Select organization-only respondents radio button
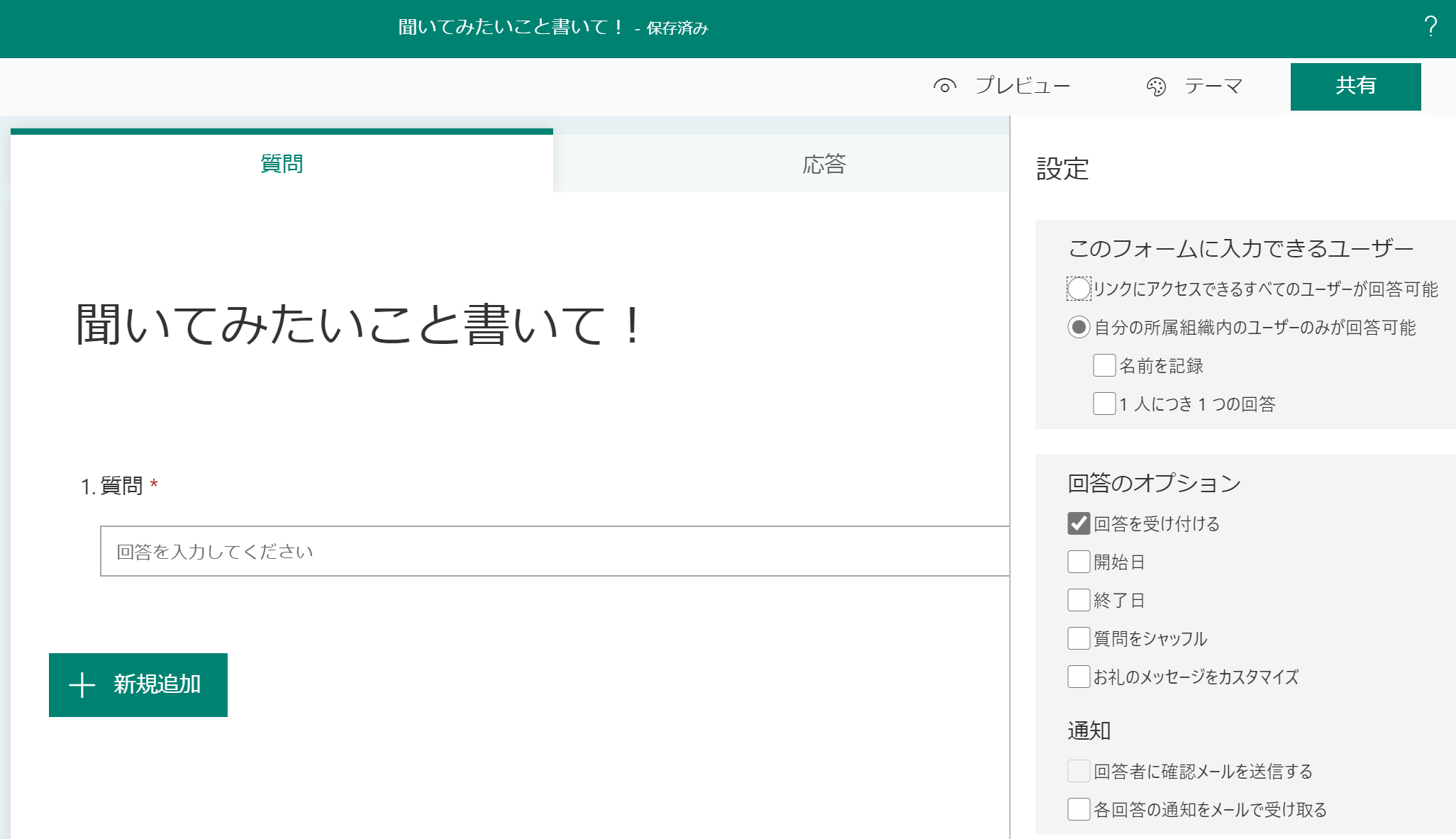This screenshot has width=1456, height=839. coord(1079,327)
